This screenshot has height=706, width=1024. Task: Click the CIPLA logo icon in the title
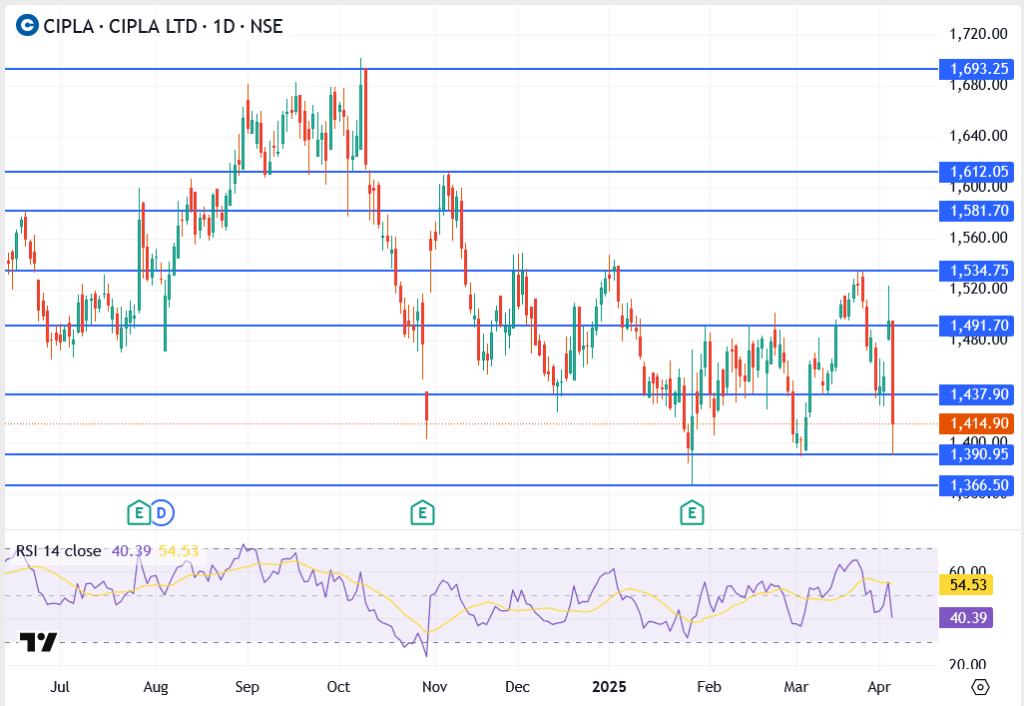click(x=28, y=26)
